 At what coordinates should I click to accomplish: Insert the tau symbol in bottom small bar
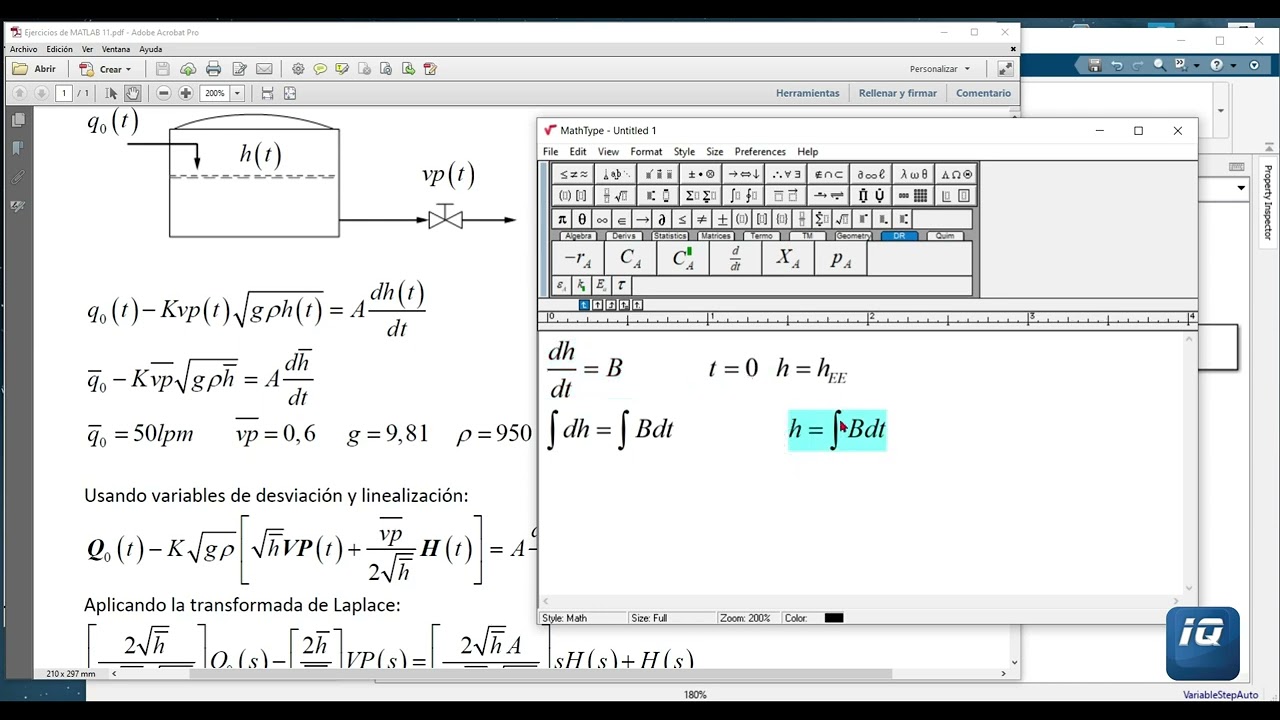(x=621, y=285)
